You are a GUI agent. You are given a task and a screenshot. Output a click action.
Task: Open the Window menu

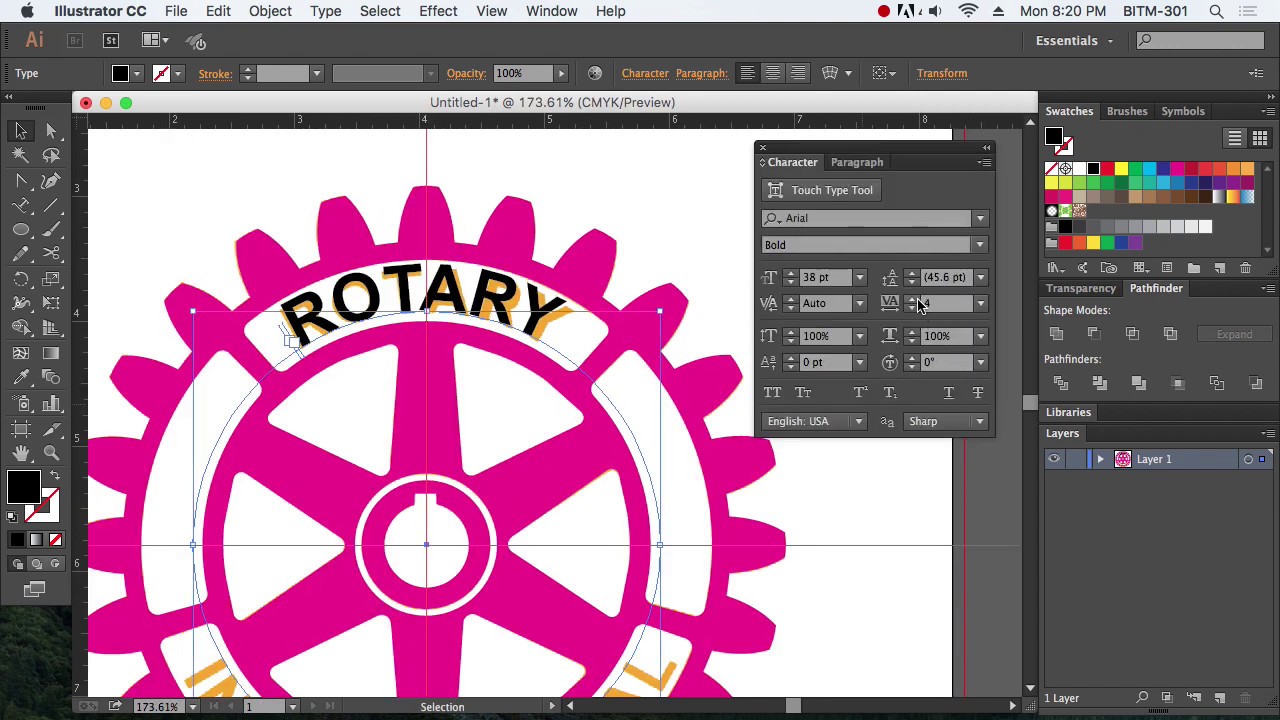click(551, 11)
